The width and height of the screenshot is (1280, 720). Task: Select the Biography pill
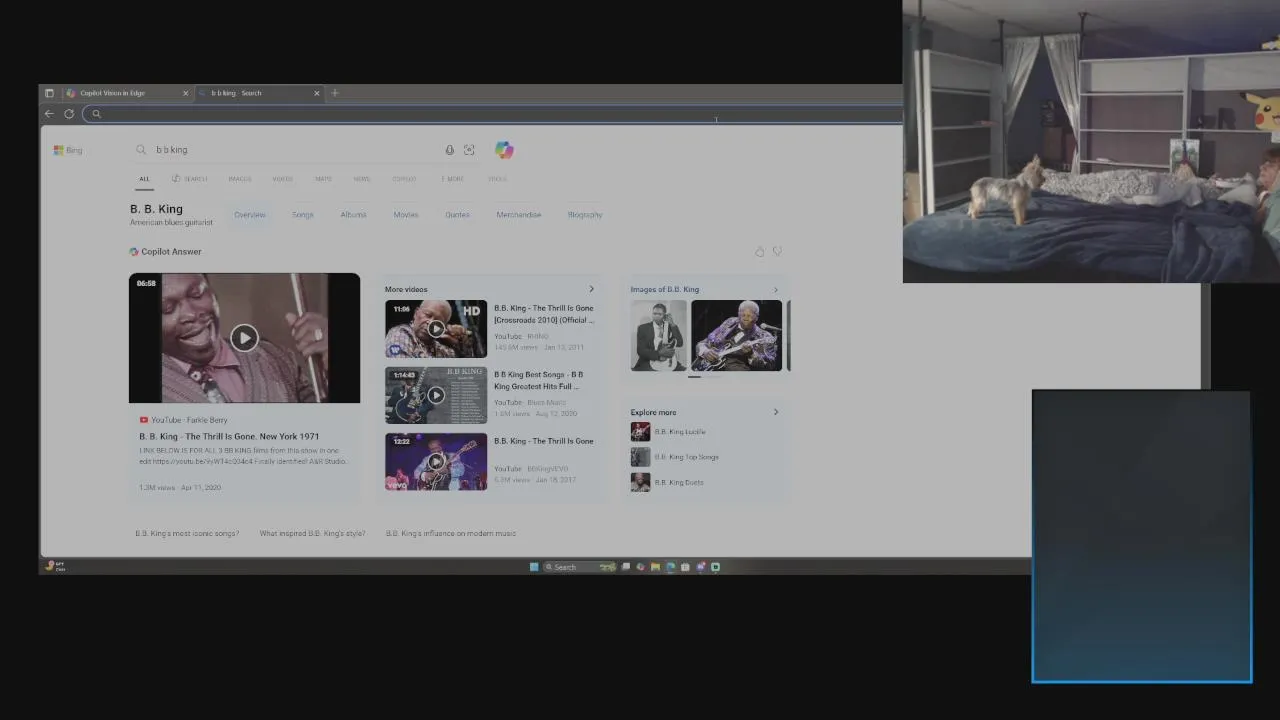(x=585, y=215)
